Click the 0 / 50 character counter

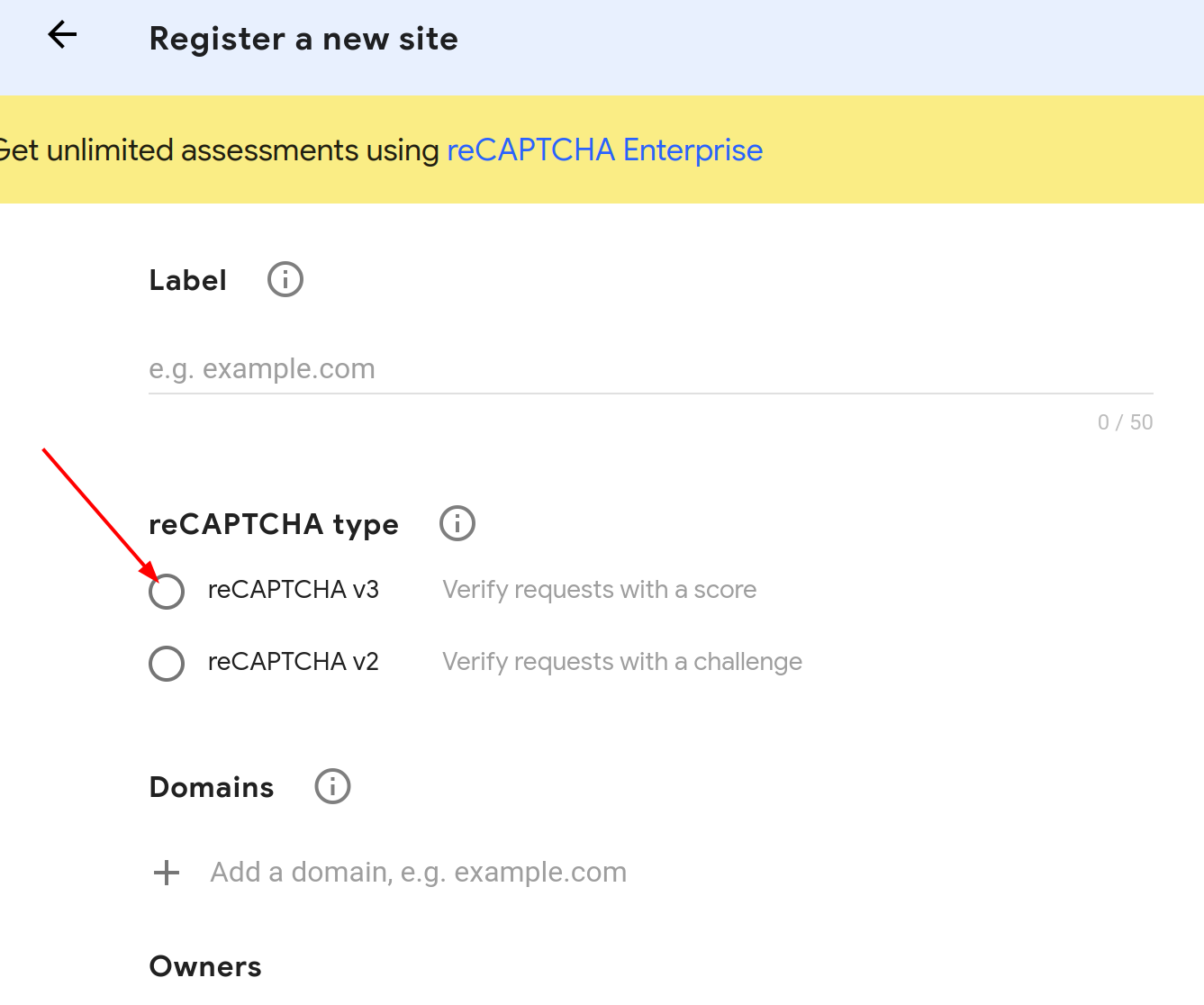pyautogui.click(x=1125, y=422)
